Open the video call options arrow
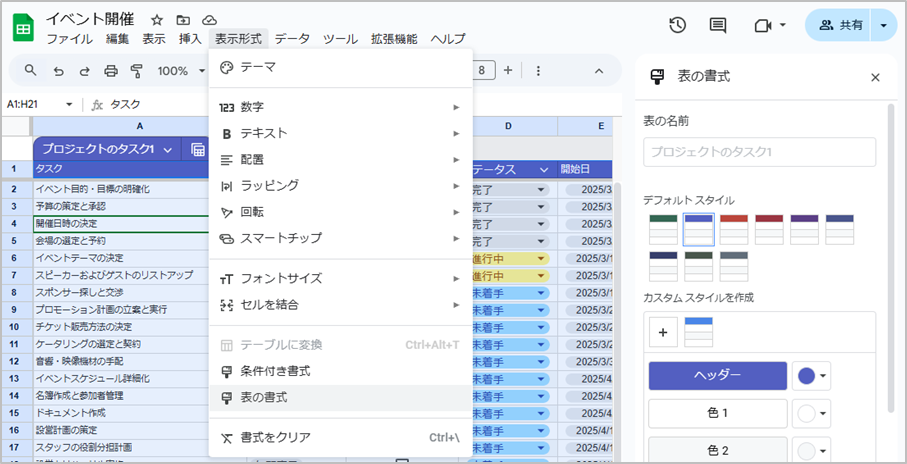 tap(783, 25)
